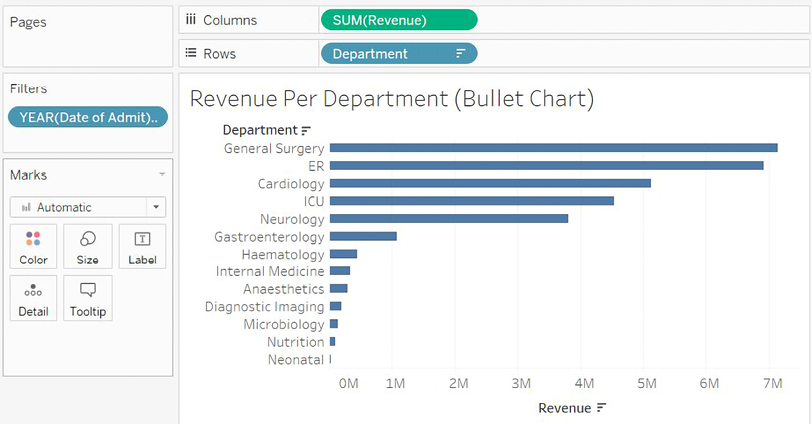This screenshot has width=812, height=424.
Task: Click the sort icon beside Department header
Action: [306, 130]
